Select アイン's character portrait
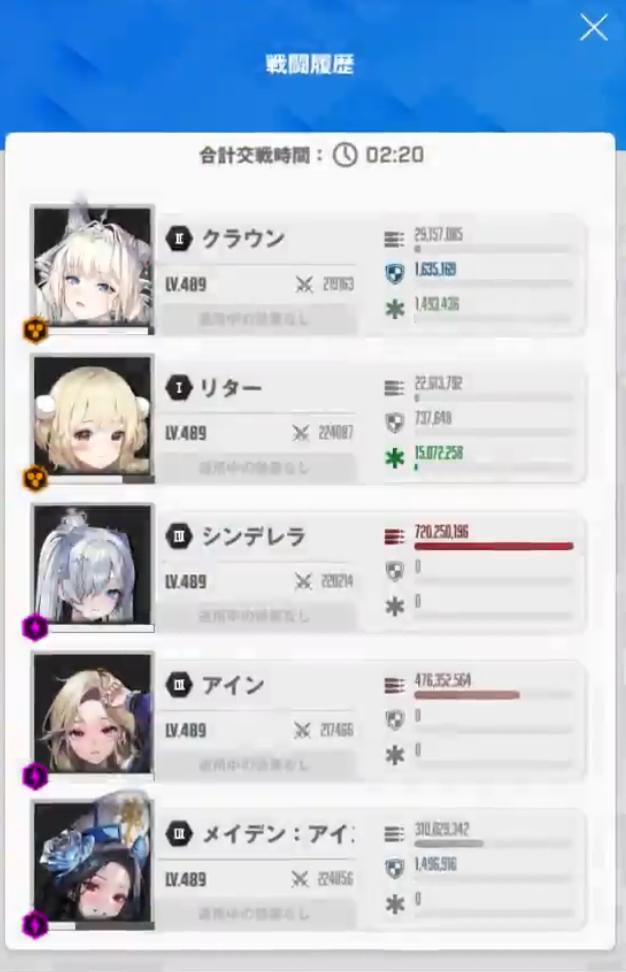This screenshot has width=626, height=972. click(93, 714)
